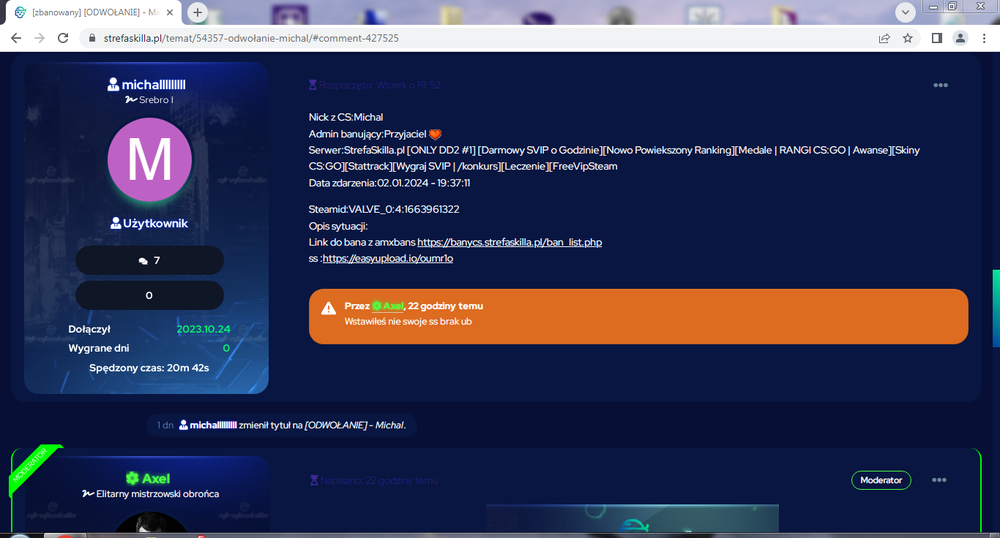Viewport: 1000px width, 538px height.
Task: Click the Spędzony czas: 20m 42s text
Action: pyautogui.click(x=149, y=368)
